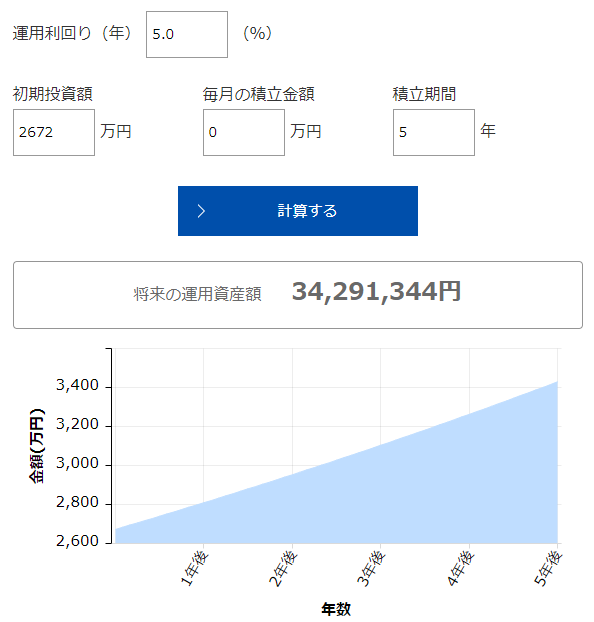Click the 1年後 x-axis label
The height and width of the screenshot is (622, 594).
point(195,569)
